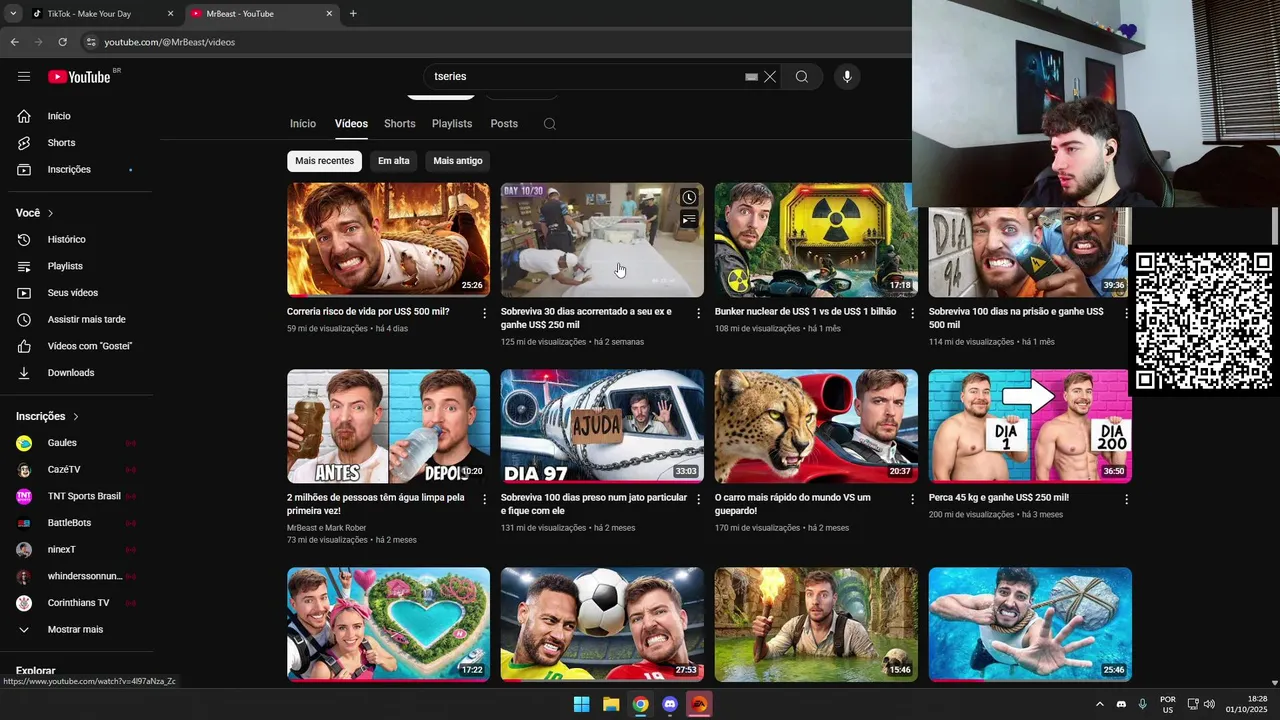Open a new browser tab

[353, 14]
